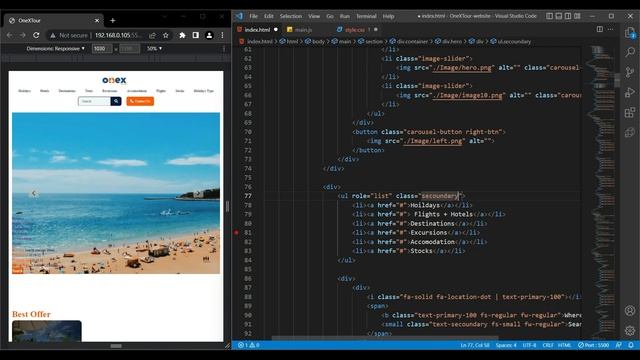Change UTF-8 file encoding
The image size is (640, 360).
[x=529, y=345]
